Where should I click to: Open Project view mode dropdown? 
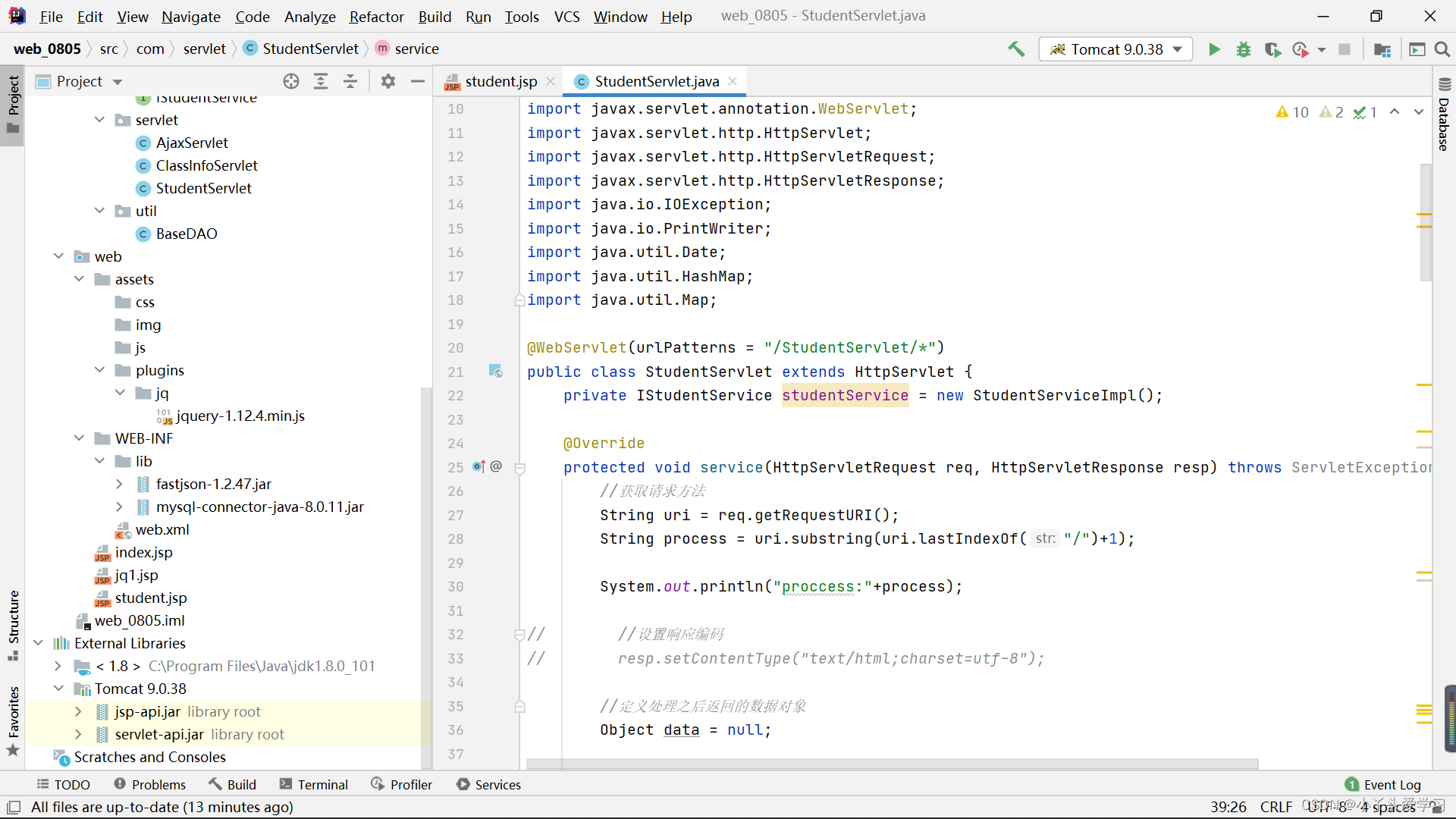pyautogui.click(x=118, y=81)
